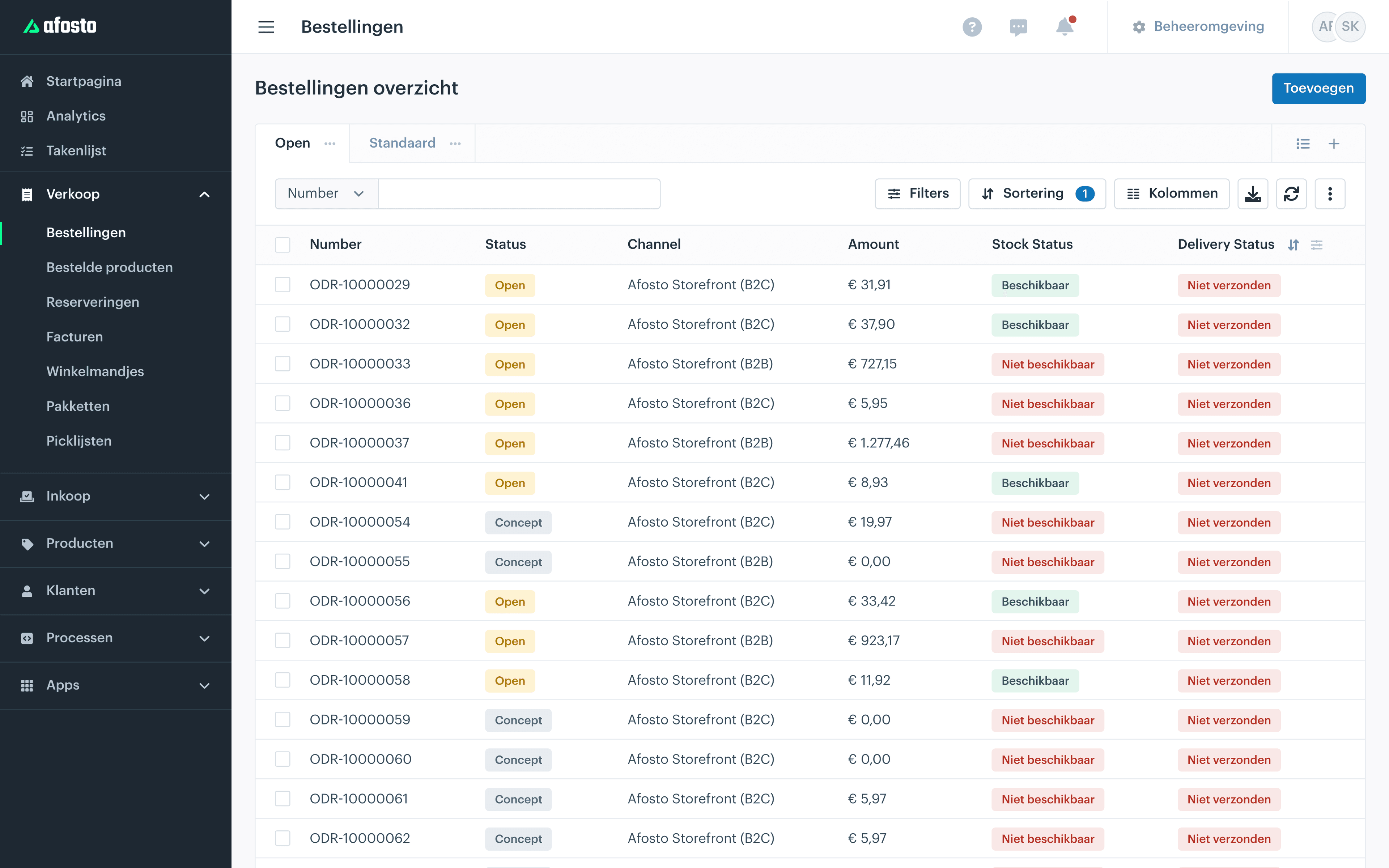The height and width of the screenshot is (868, 1389).
Task: Click the Klanten person icon
Action: pyautogui.click(x=27, y=591)
